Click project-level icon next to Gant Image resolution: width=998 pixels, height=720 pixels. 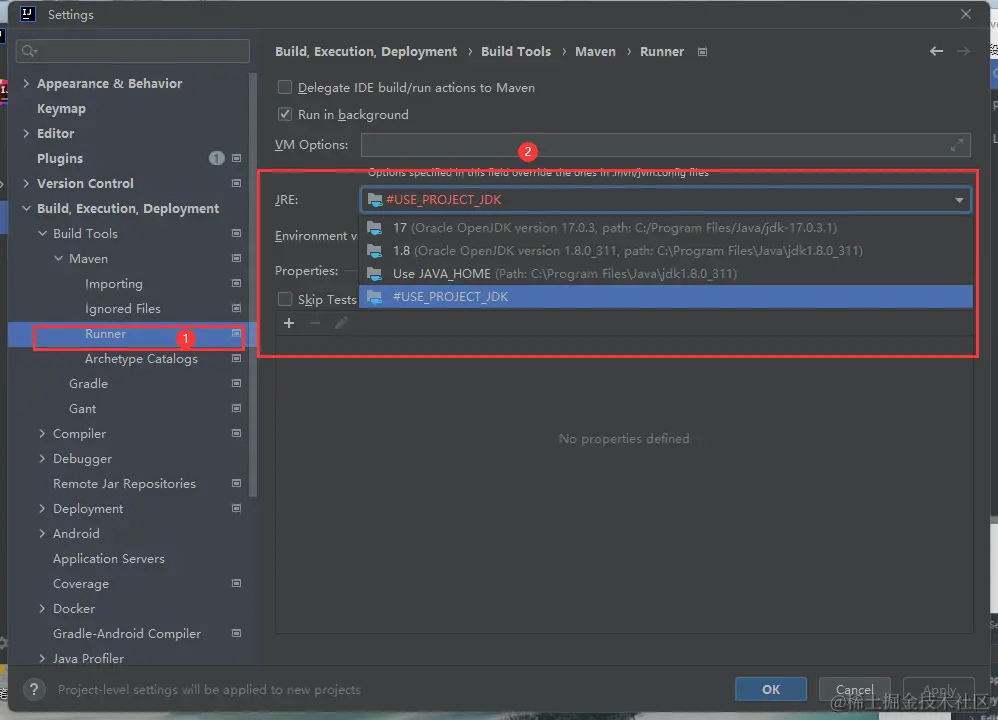click(x=236, y=408)
